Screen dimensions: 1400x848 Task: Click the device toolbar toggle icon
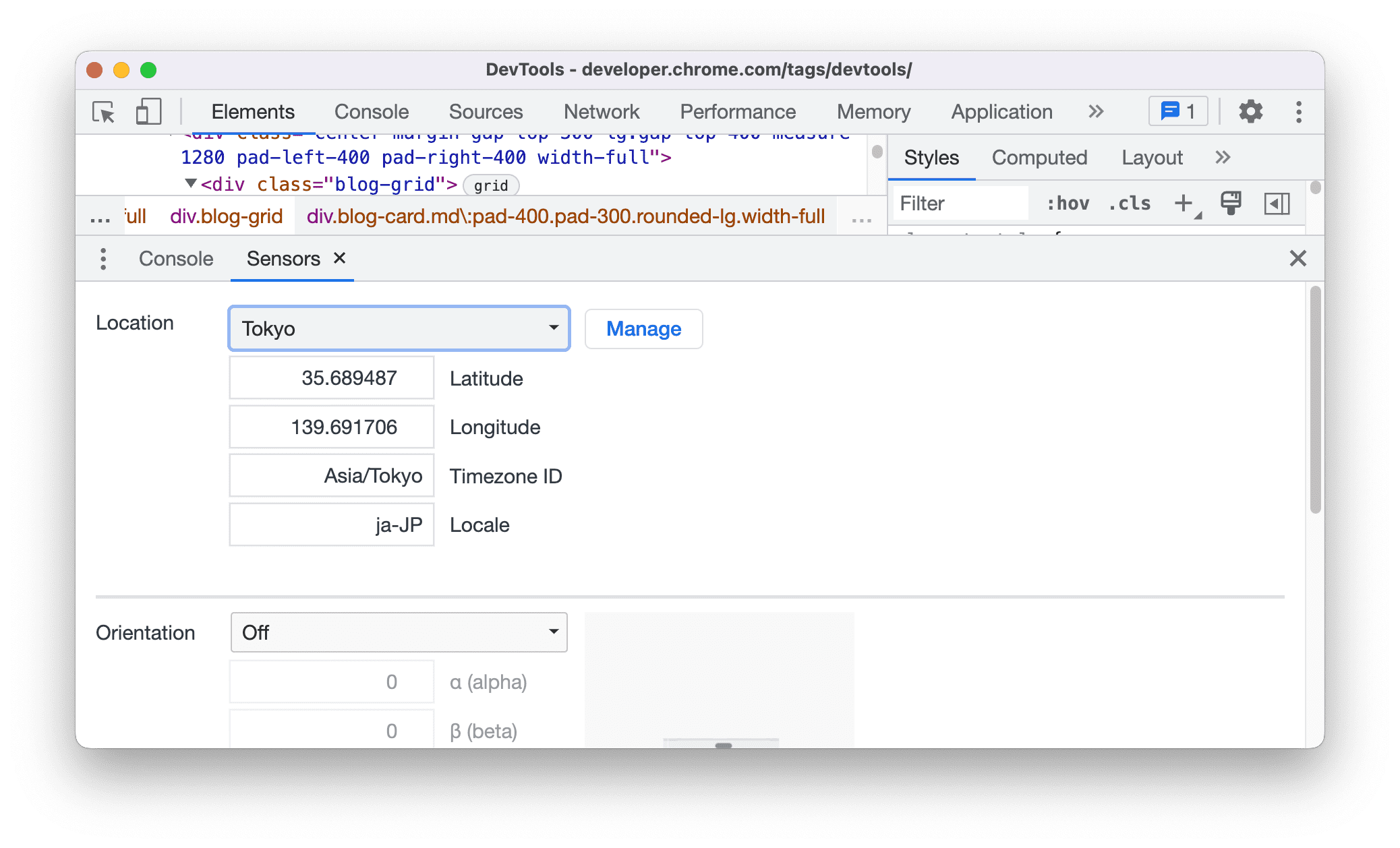[149, 111]
